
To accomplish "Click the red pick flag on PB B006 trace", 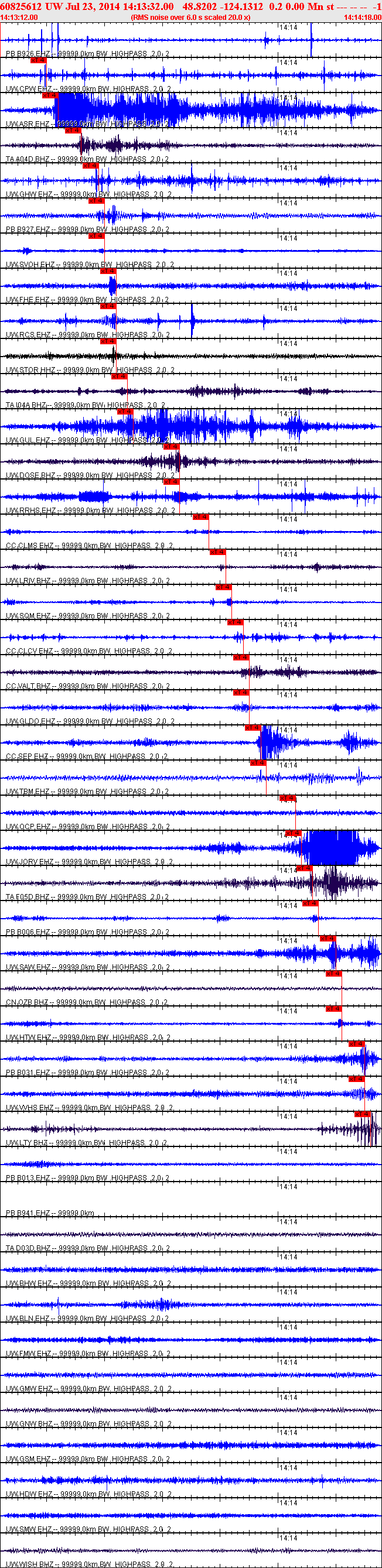I will (x=311, y=904).
